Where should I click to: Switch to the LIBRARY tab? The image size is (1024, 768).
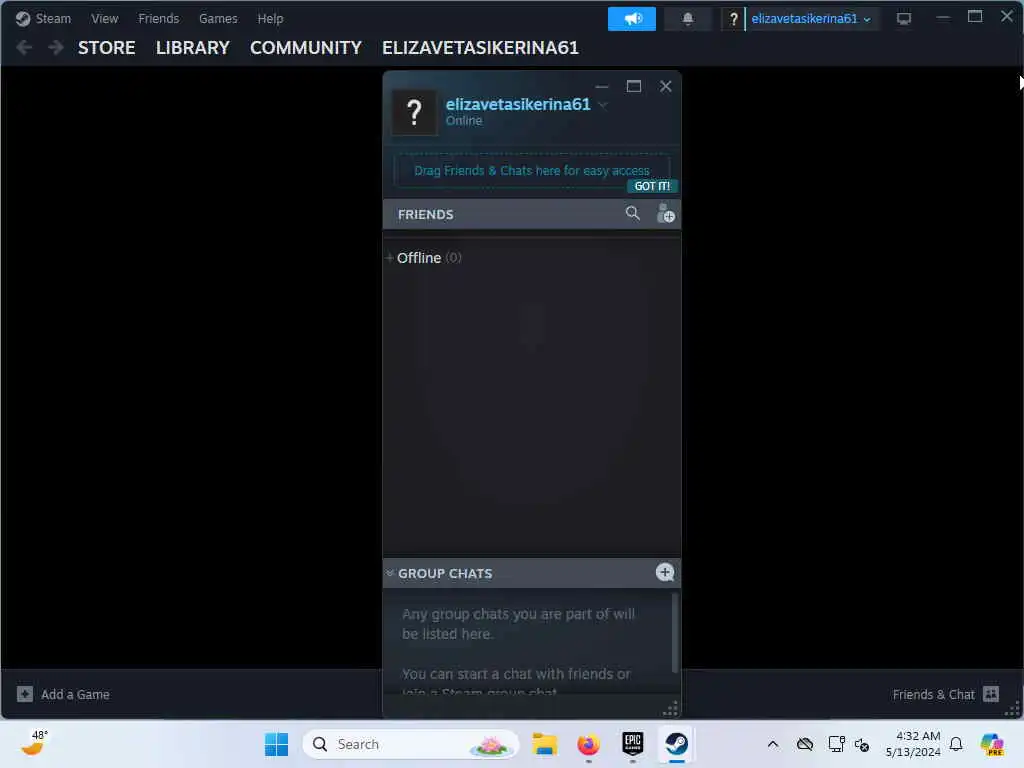coord(193,48)
